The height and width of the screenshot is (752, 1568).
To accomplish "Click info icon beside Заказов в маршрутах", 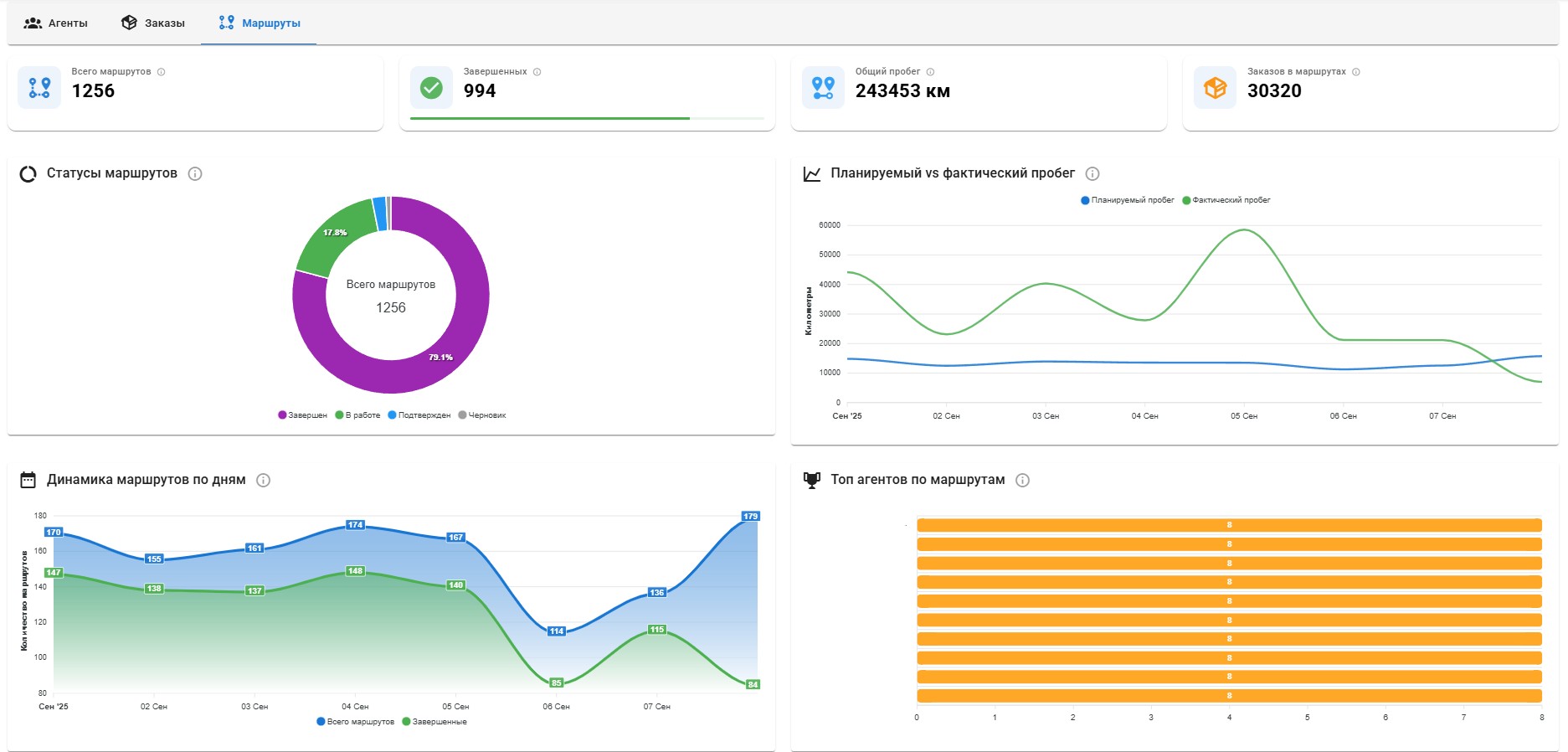I will (1356, 72).
